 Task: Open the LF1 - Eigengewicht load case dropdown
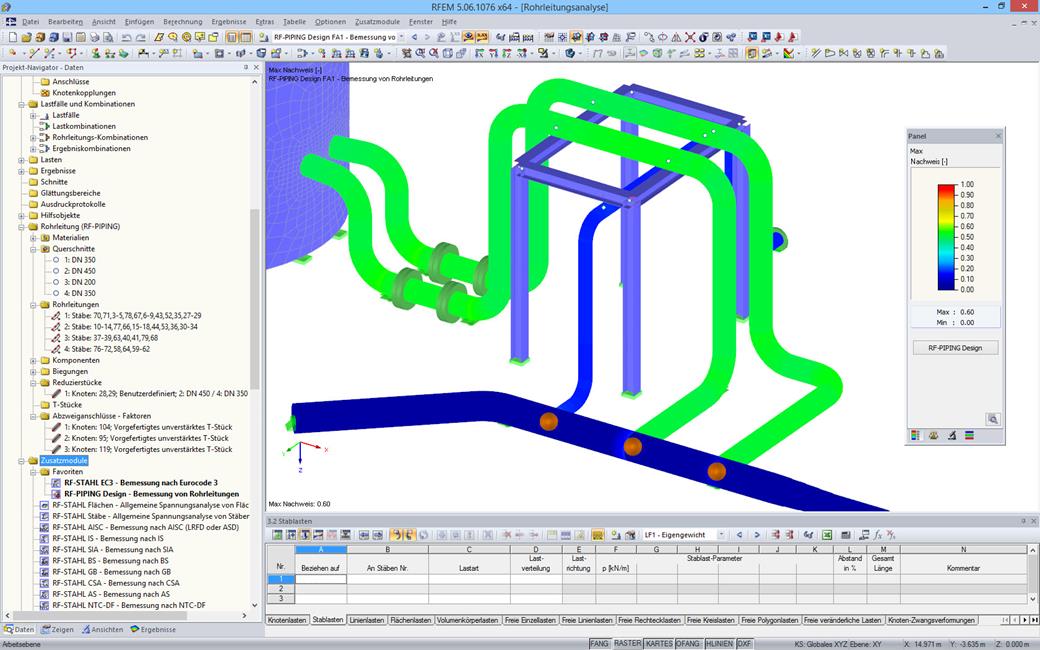tap(721, 535)
